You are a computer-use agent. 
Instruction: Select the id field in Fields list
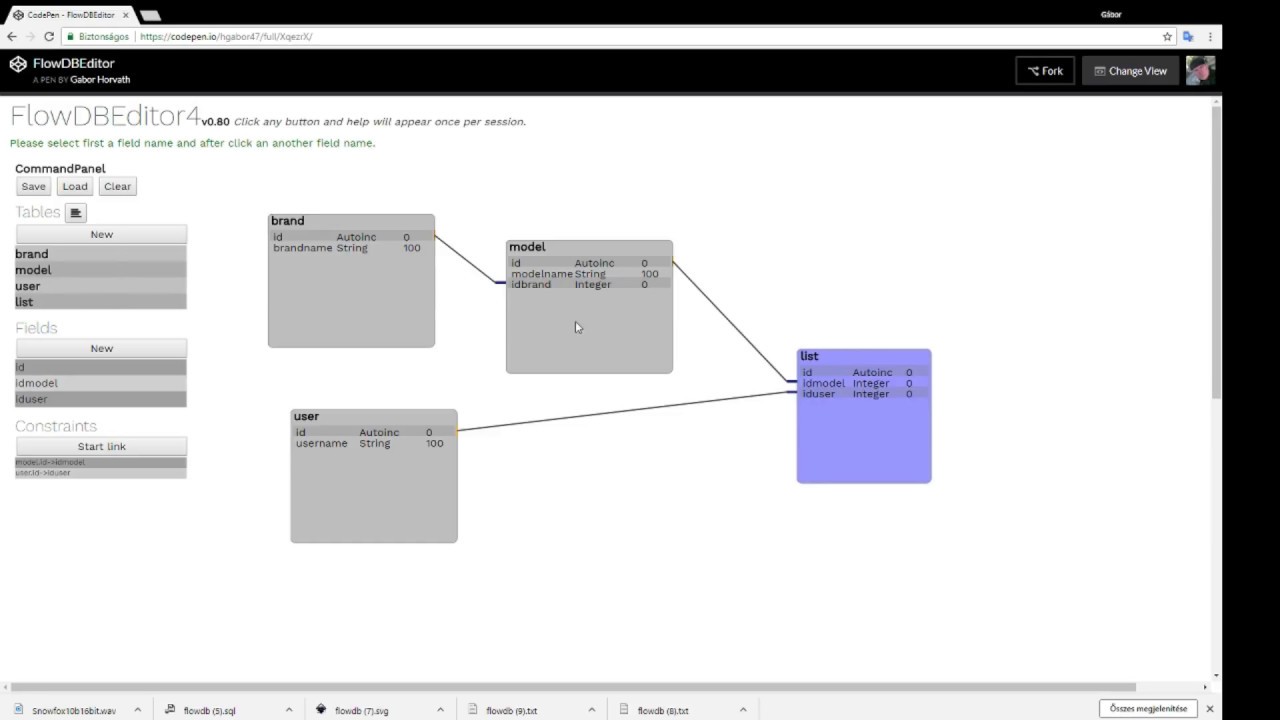(101, 367)
